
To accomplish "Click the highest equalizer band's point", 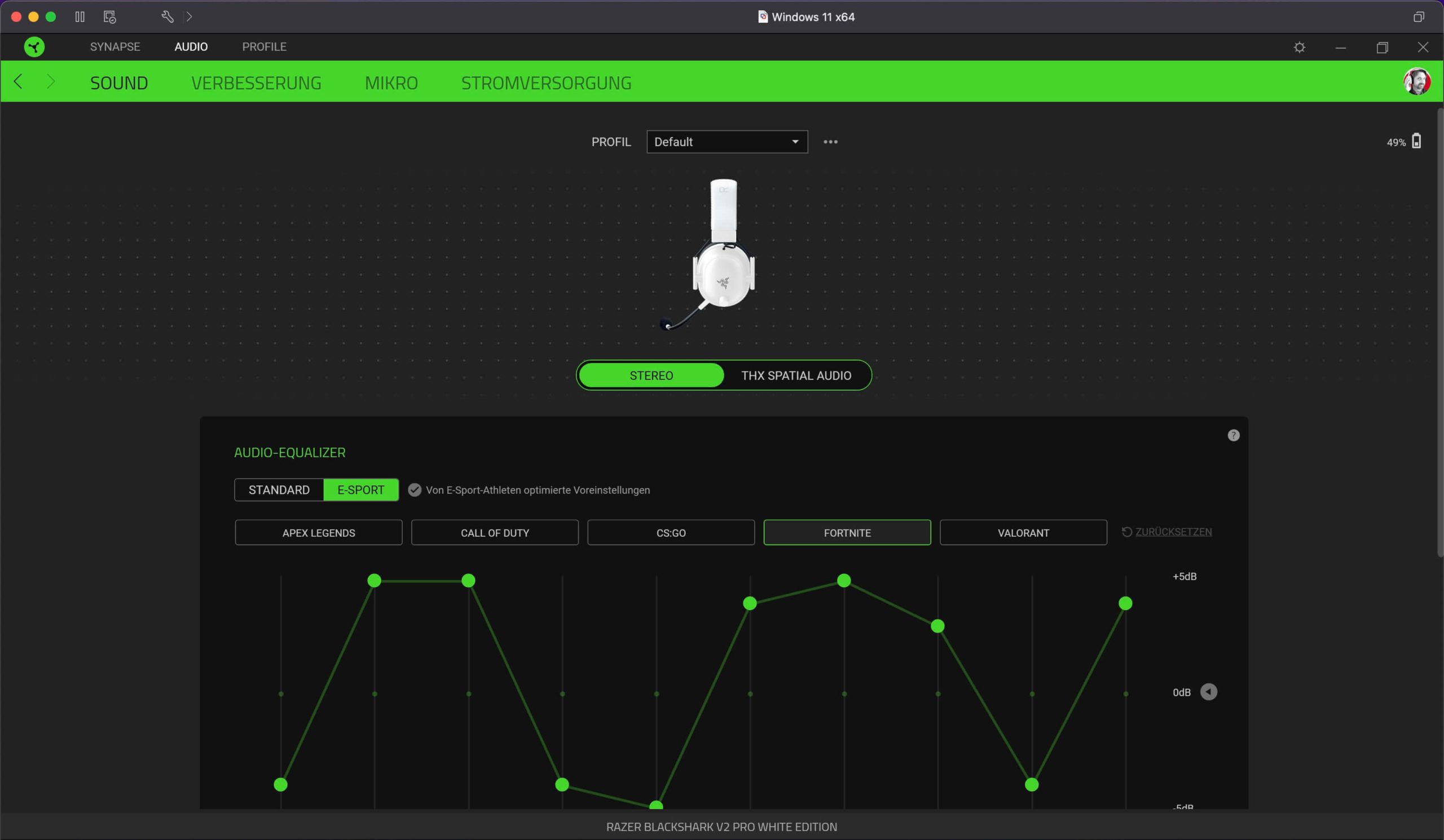I will click(x=1125, y=604).
